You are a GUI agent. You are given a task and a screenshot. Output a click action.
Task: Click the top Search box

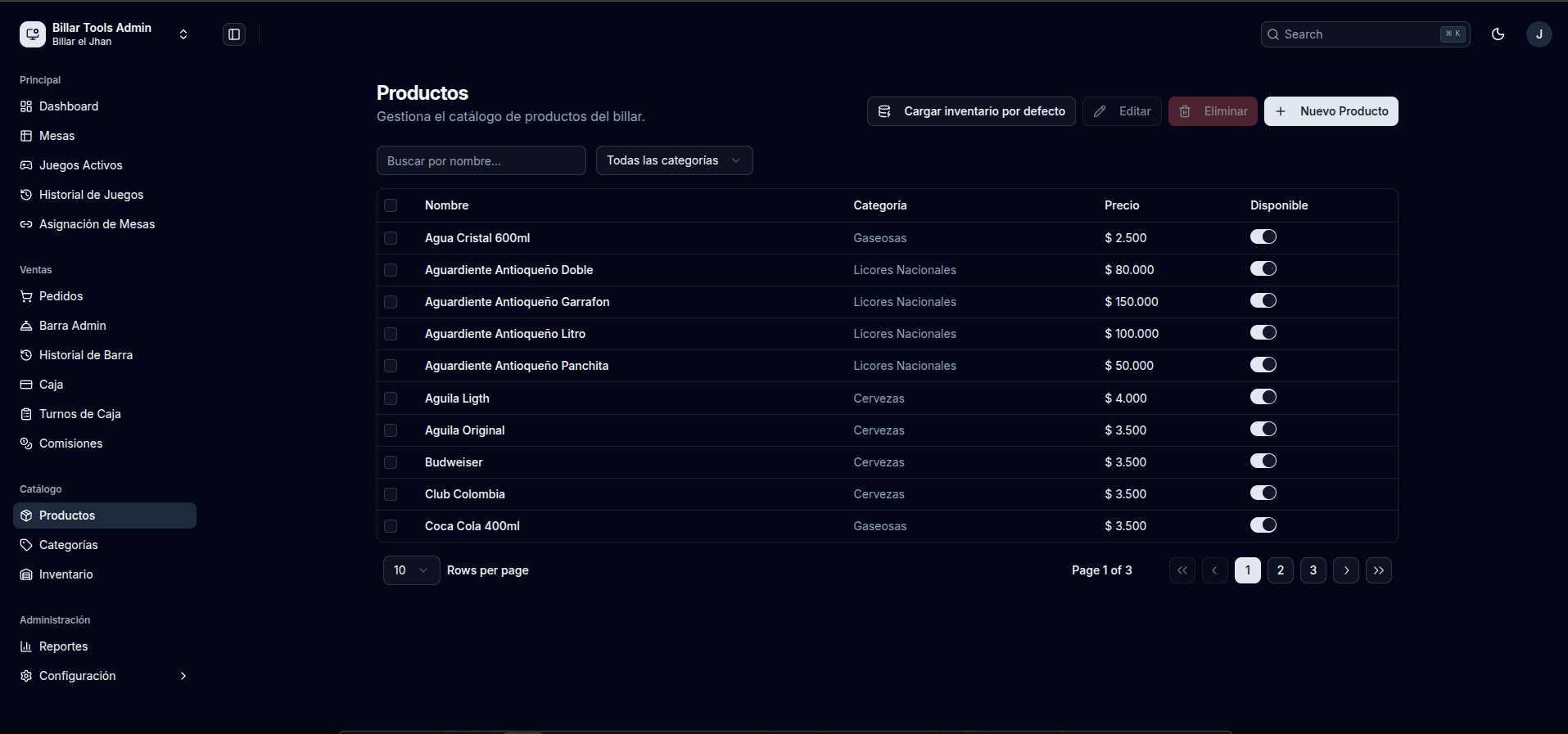(1366, 34)
